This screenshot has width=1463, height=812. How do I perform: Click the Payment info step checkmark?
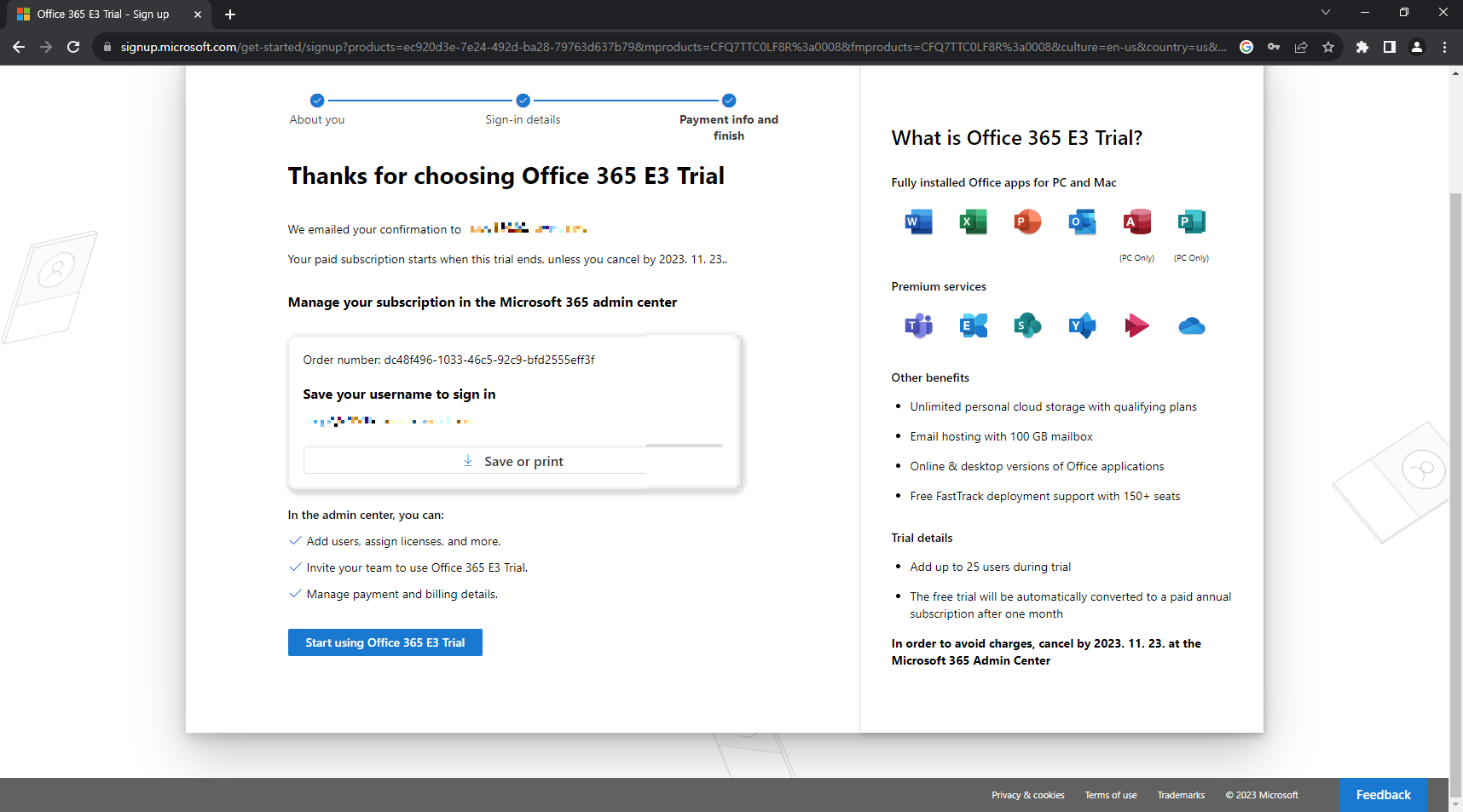coord(729,100)
